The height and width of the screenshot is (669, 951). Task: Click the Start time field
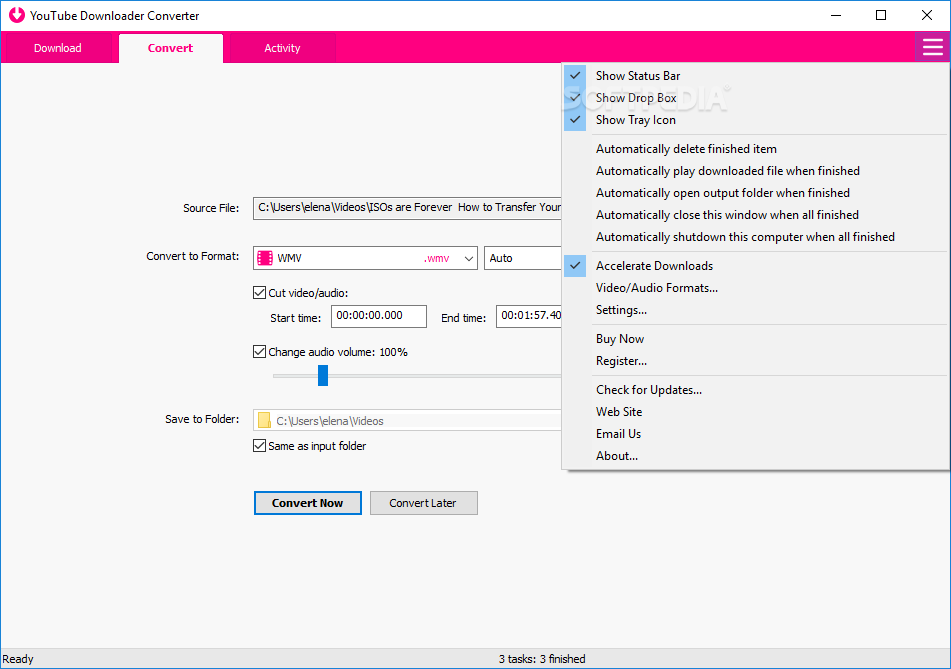click(378, 316)
